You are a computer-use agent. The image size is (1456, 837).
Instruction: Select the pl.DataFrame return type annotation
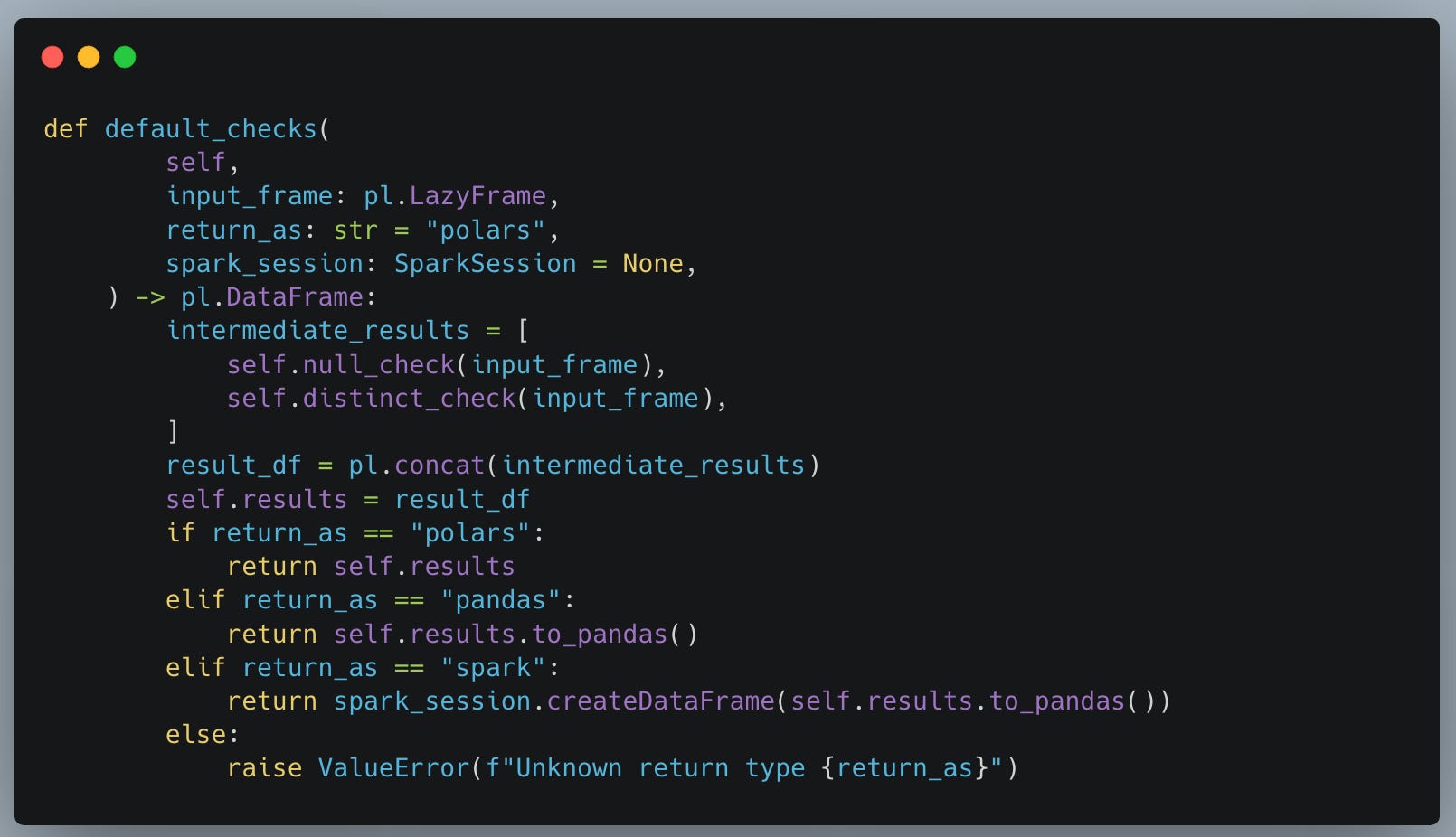click(273, 296)
